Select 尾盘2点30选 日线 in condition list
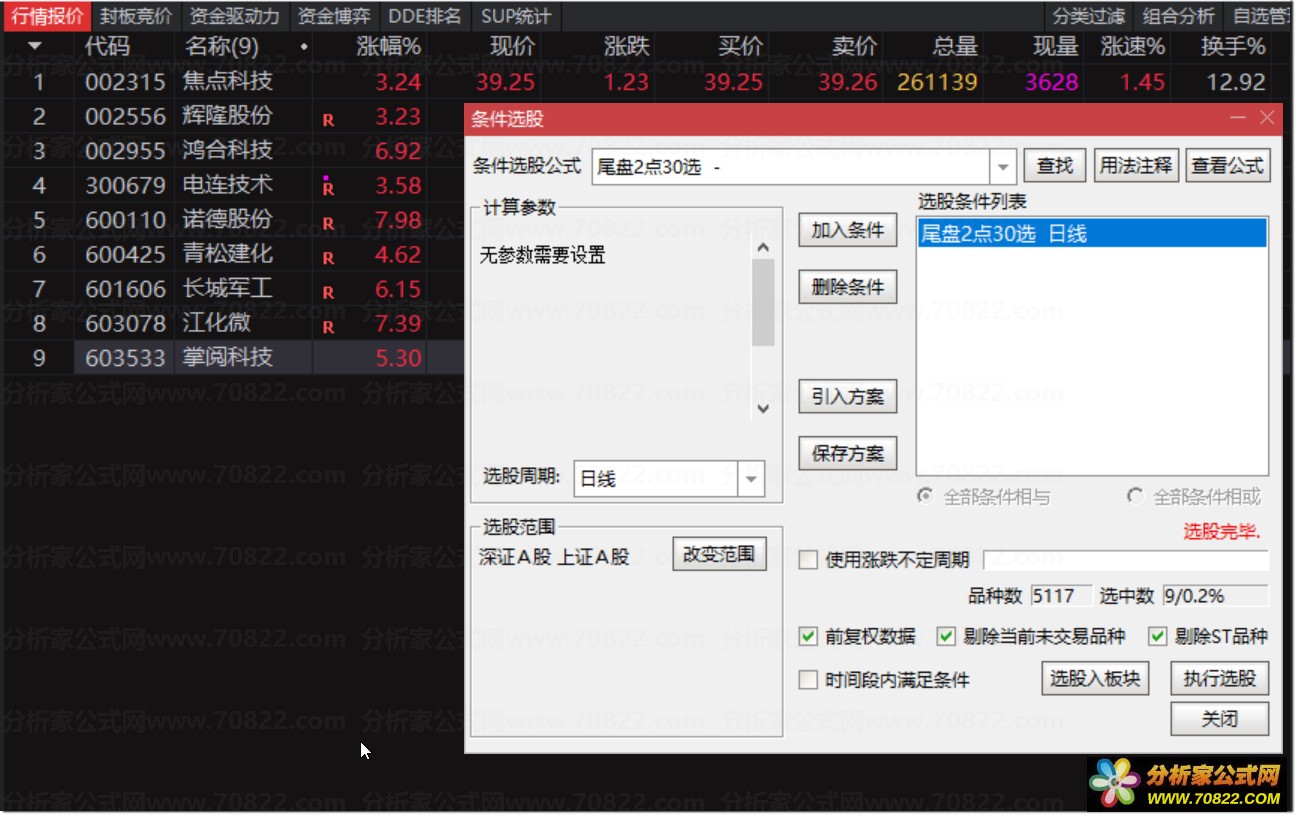1297x815 pixels. [x=1092, y=234]
